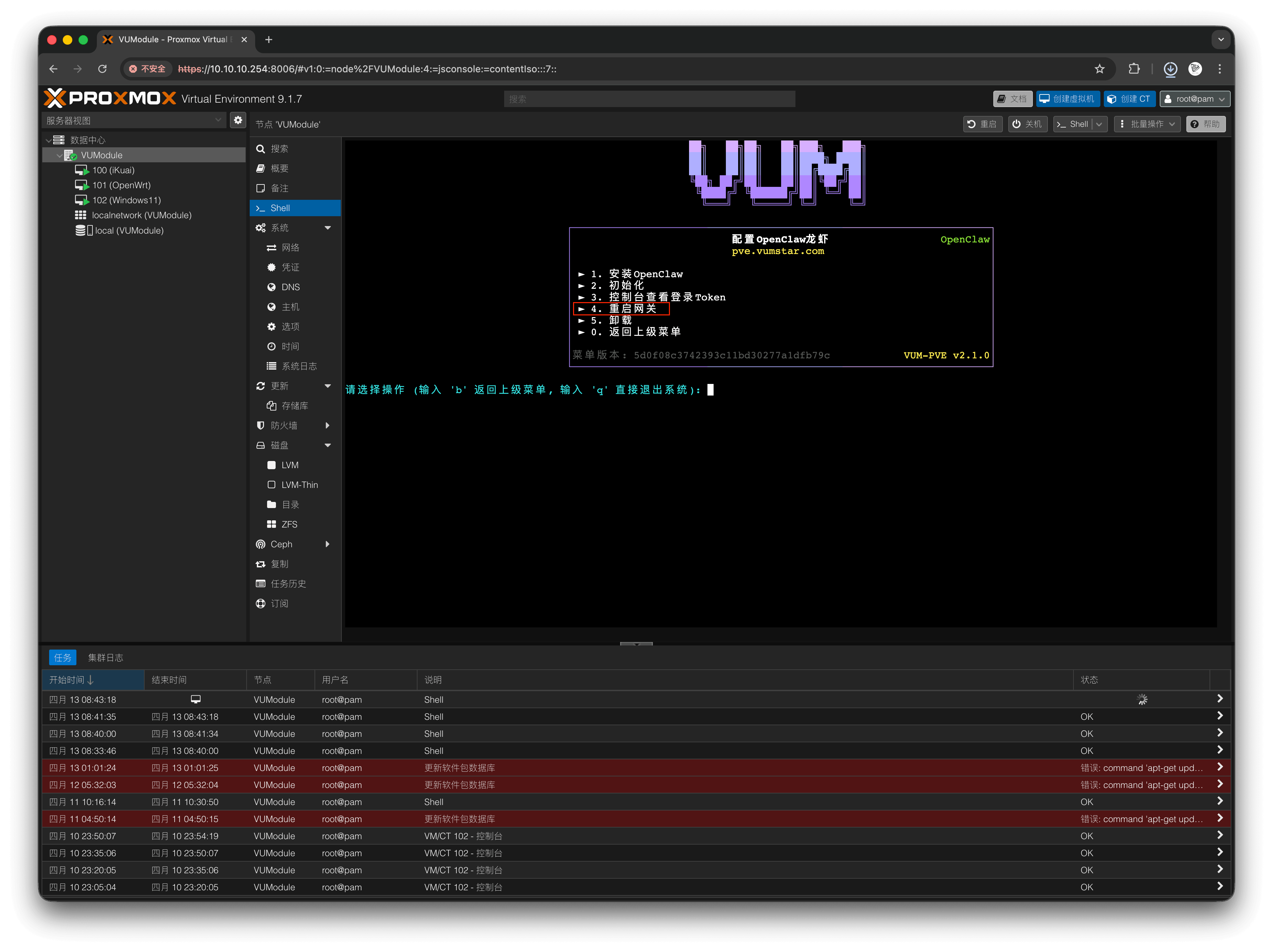Image resolution: width=1273 pixels, height=952 pixels.
Task: Click the browser address bar URL
Action: click(367, 69)
